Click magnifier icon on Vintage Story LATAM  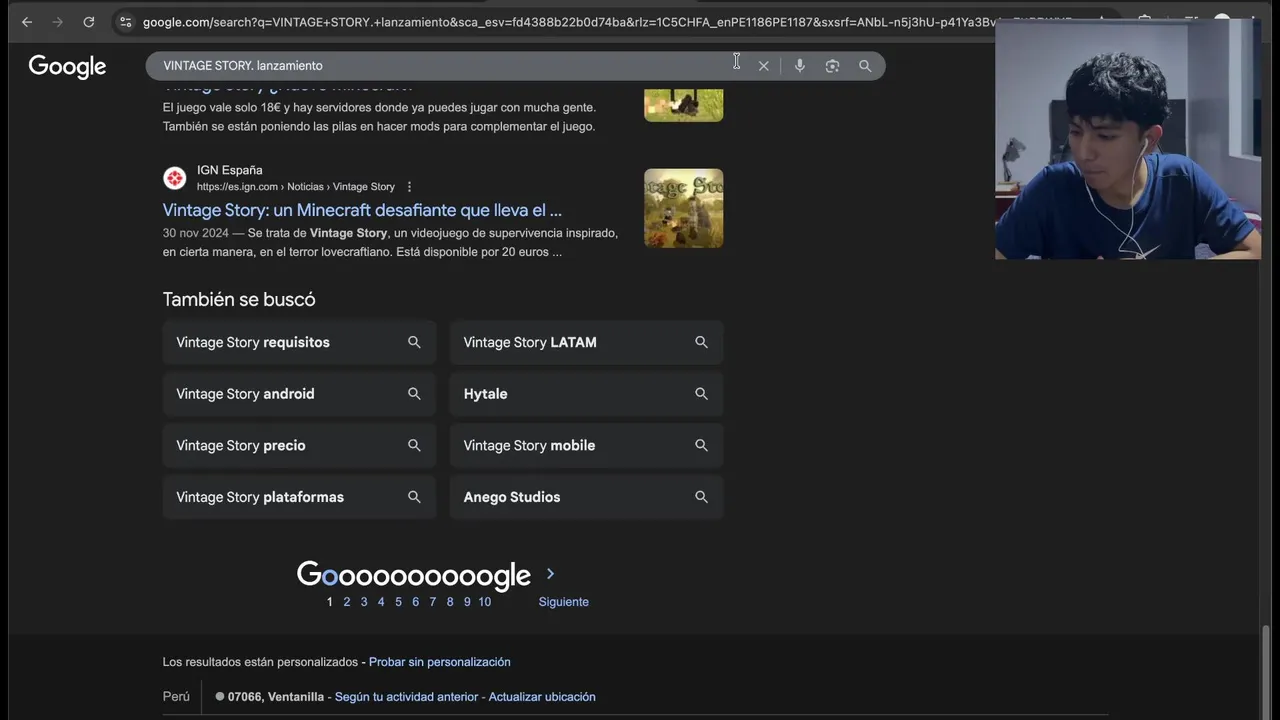(x=701, y=342)
